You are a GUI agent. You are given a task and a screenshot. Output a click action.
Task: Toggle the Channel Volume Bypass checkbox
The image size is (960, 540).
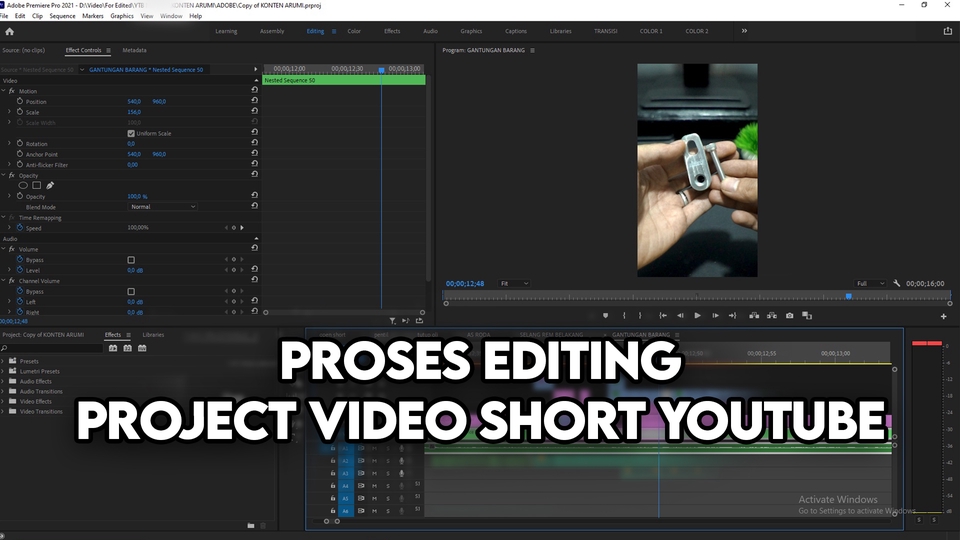131,291
